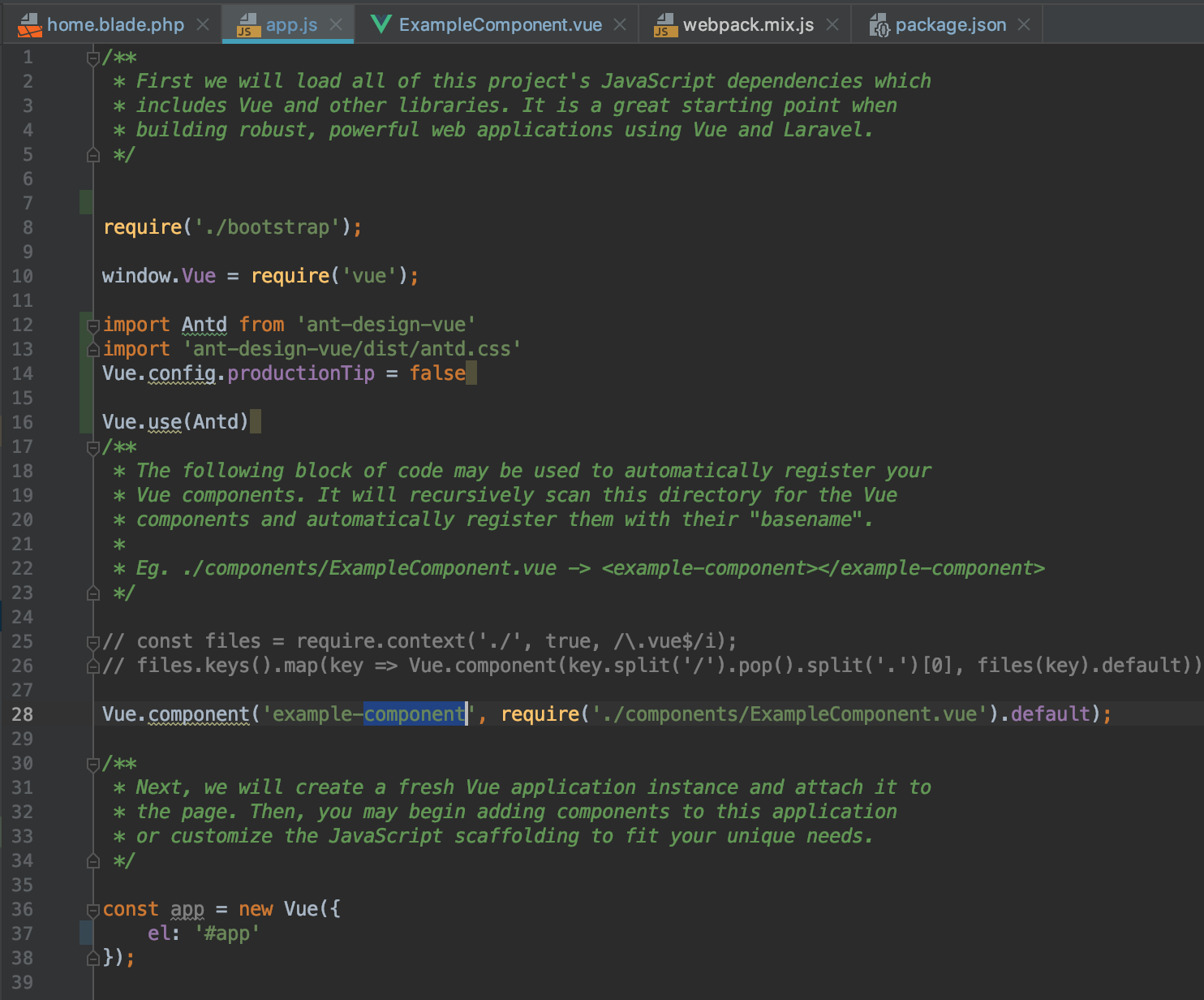Collapse the new Vue block at line 36
This screenshot has width=1204, height=1000.
(x=92, y=910)
